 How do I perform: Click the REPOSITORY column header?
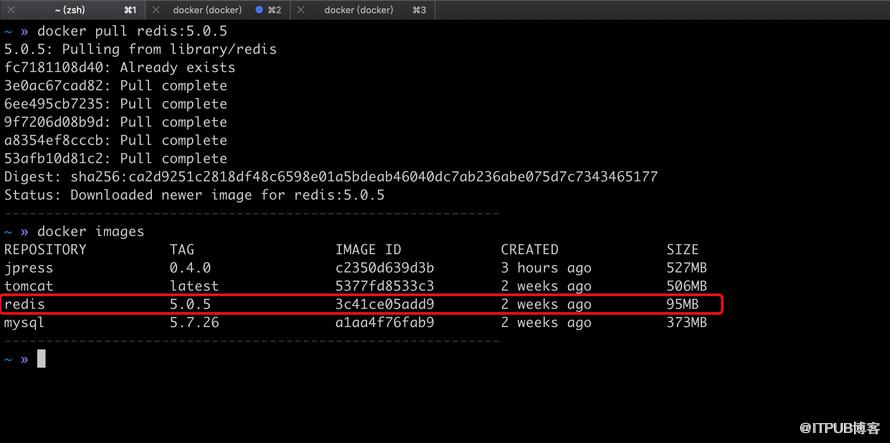45,249
